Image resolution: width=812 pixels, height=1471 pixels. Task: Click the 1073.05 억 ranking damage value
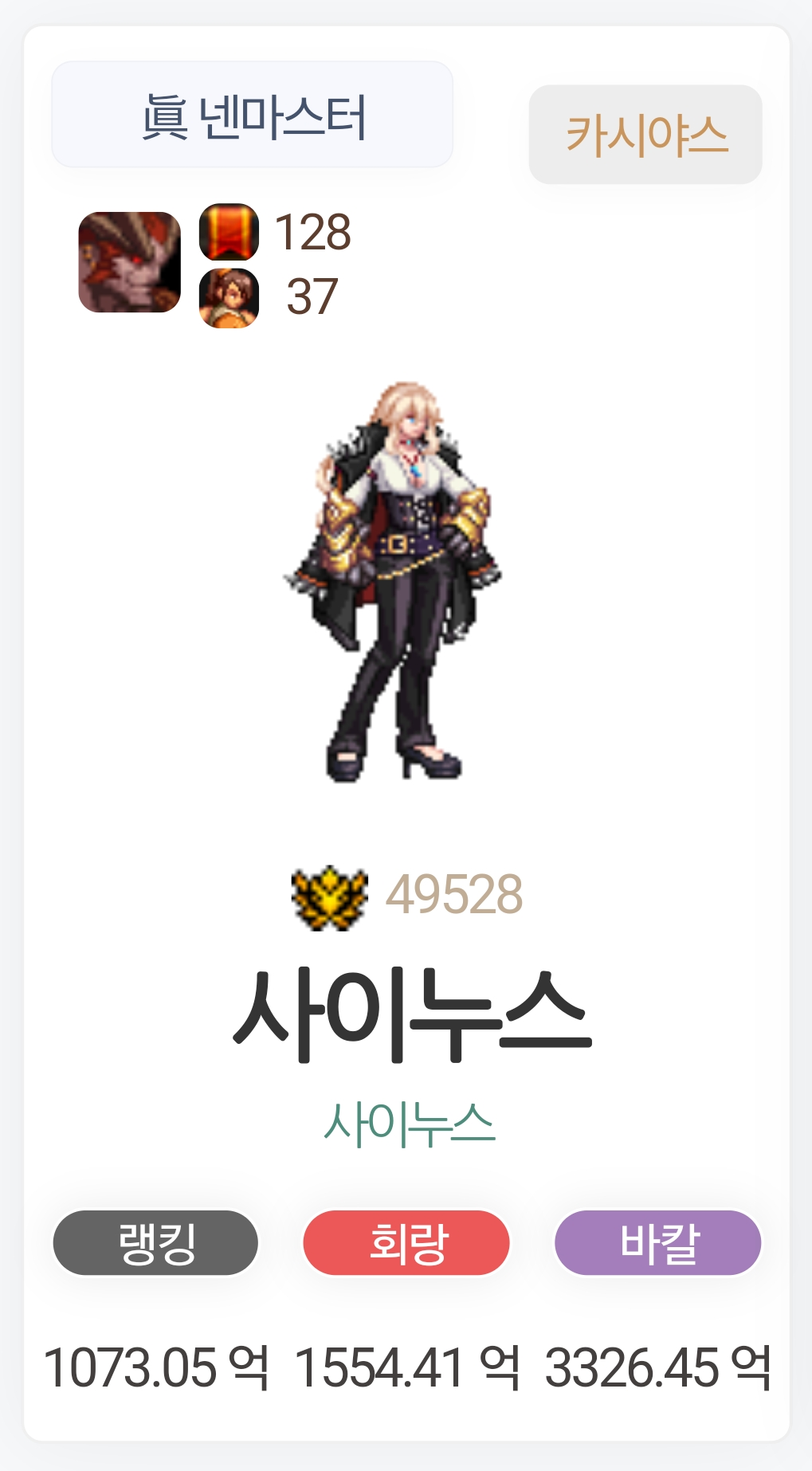click(156, 1367)
